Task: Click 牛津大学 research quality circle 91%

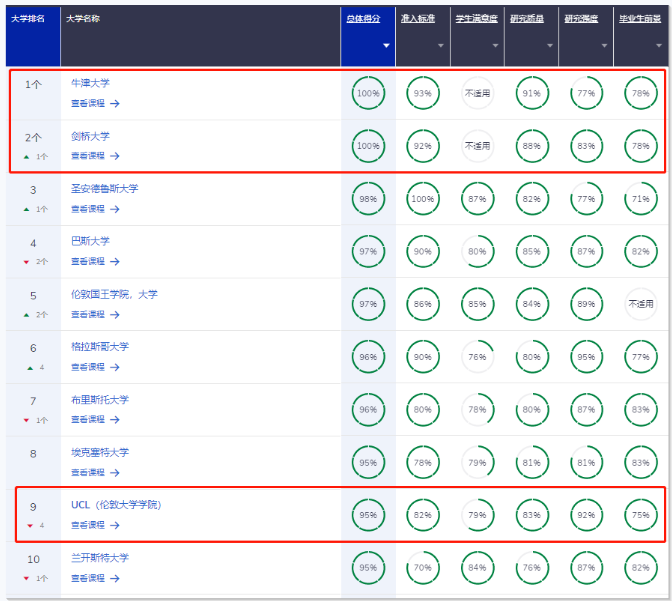Action: point(531,93)
